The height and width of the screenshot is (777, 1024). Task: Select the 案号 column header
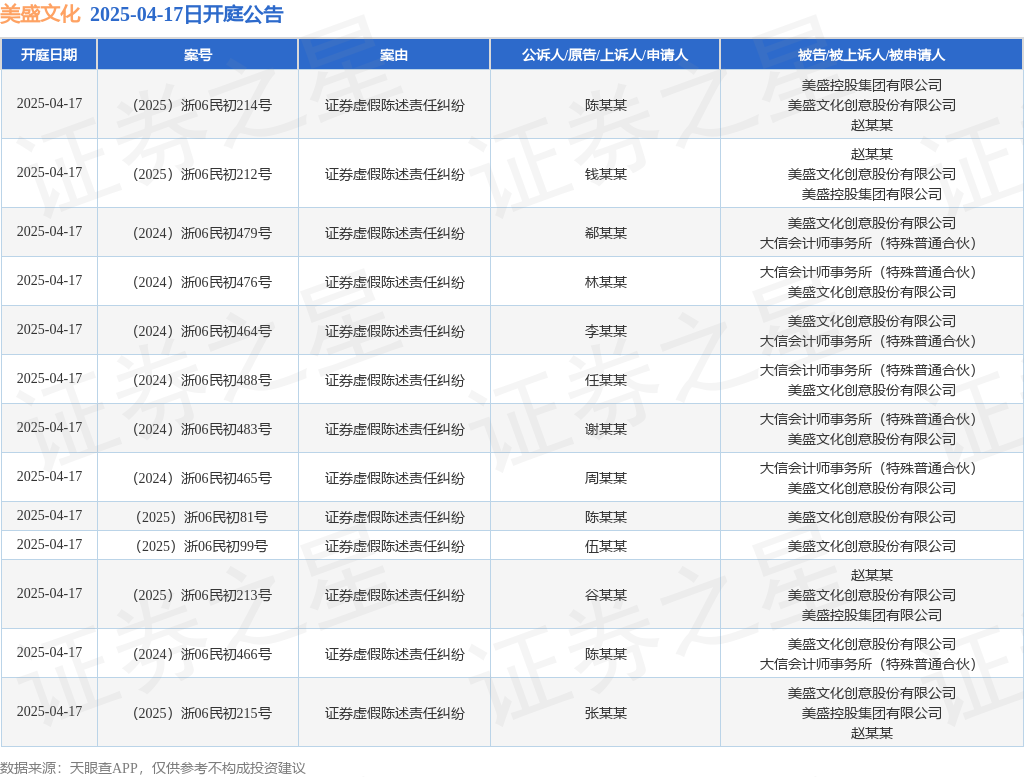[198, 55]
